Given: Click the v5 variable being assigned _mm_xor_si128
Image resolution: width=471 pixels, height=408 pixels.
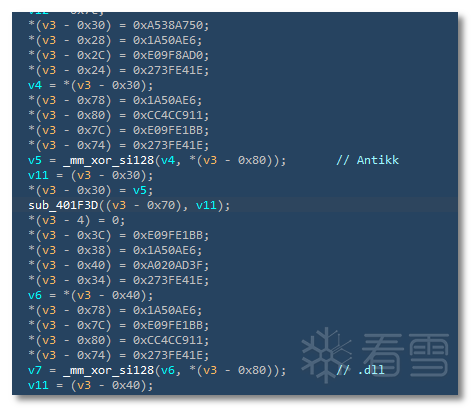Looking at the screenshot, I should tap(35, 160).
